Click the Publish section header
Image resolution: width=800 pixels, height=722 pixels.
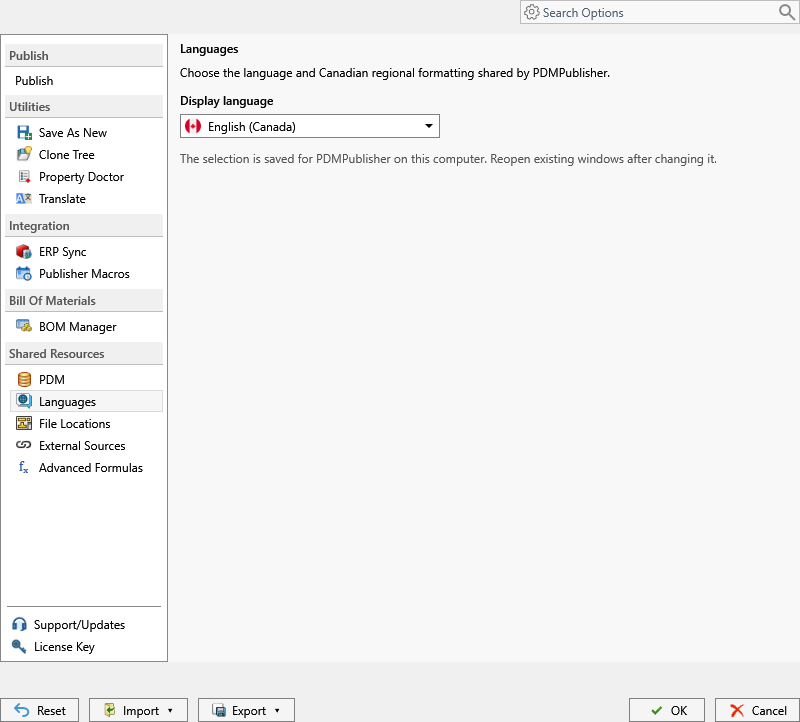(x=84, y=56)
